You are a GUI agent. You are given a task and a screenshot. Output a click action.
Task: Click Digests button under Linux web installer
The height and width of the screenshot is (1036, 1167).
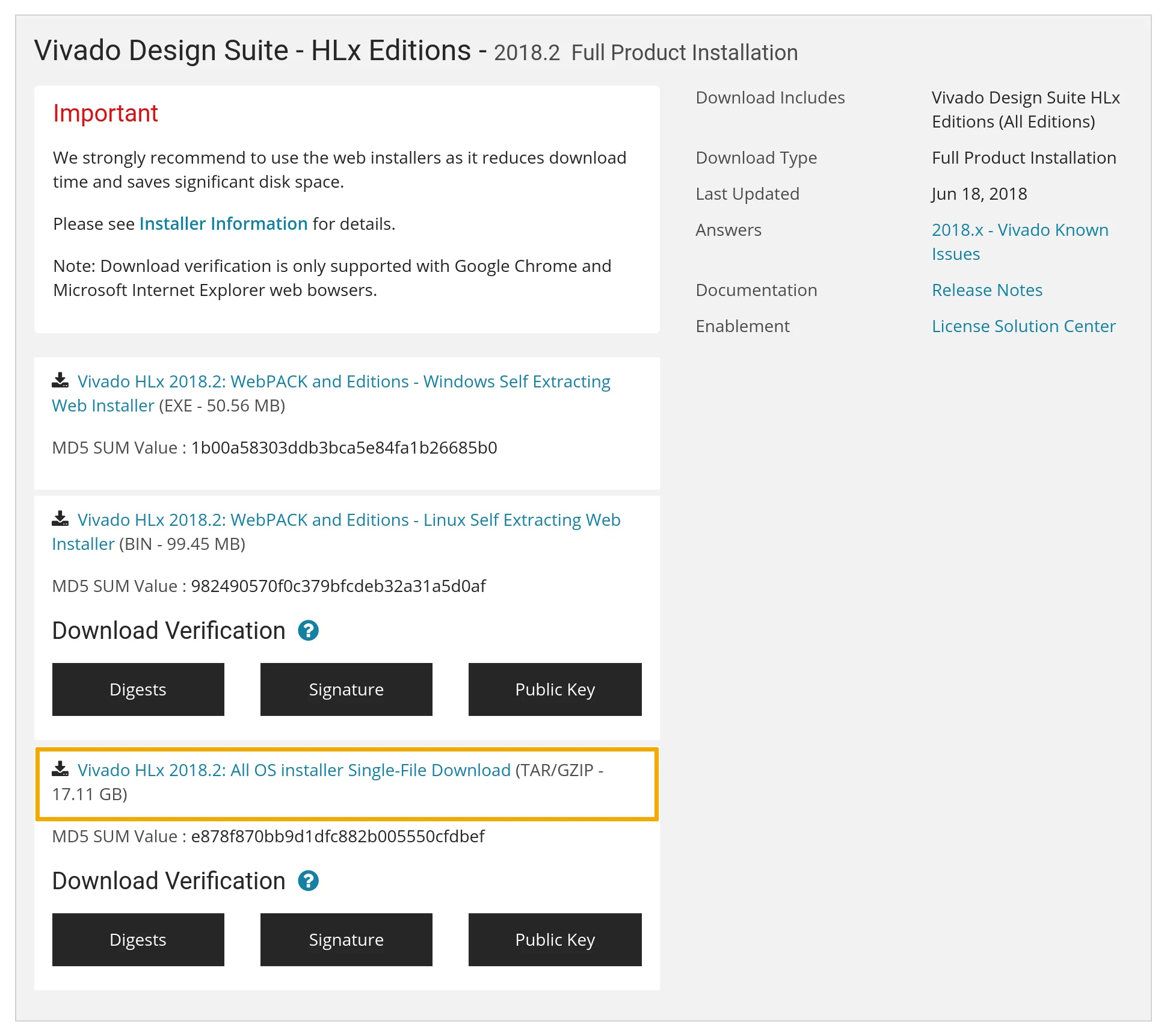click(x=138, y=689)
